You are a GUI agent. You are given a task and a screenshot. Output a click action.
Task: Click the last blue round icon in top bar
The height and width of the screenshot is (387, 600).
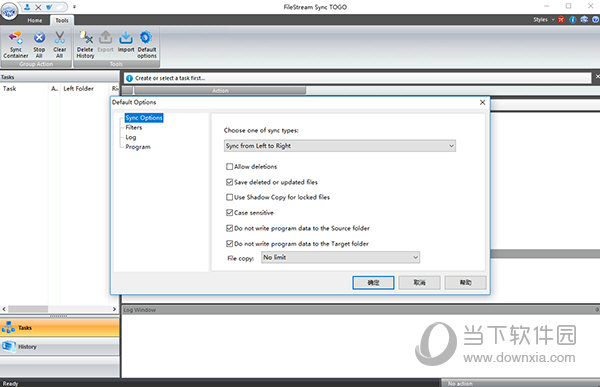(x=595, y=20)
